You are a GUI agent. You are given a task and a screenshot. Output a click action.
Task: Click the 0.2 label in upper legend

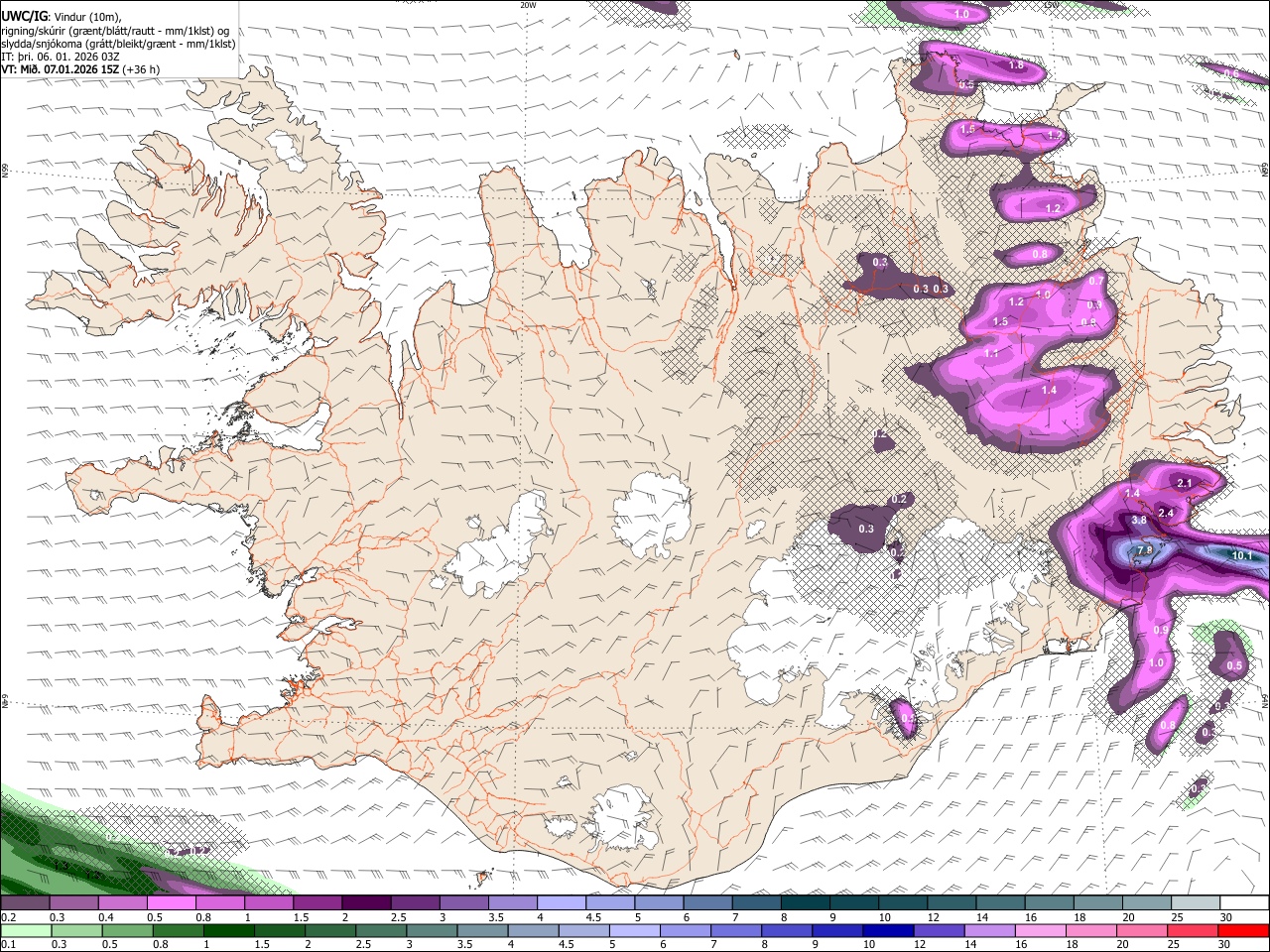coord(10,917)
